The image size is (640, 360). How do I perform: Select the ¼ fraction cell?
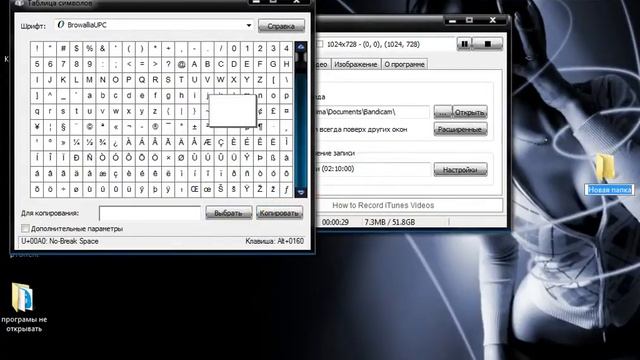[x=76, y=142]
